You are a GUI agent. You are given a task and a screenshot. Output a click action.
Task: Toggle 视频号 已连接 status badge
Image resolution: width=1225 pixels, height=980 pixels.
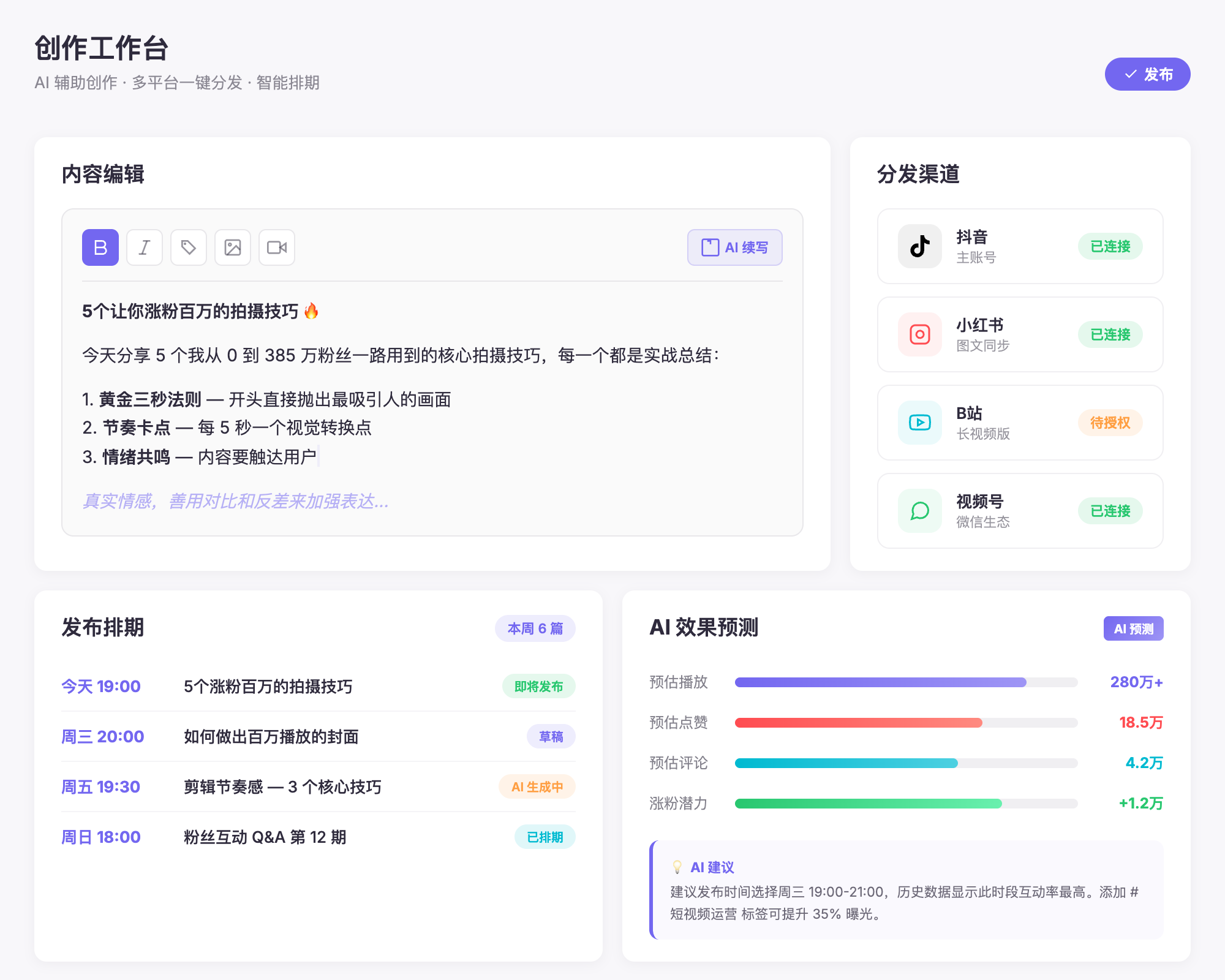pyautogui.click(x=1110, y=511)
